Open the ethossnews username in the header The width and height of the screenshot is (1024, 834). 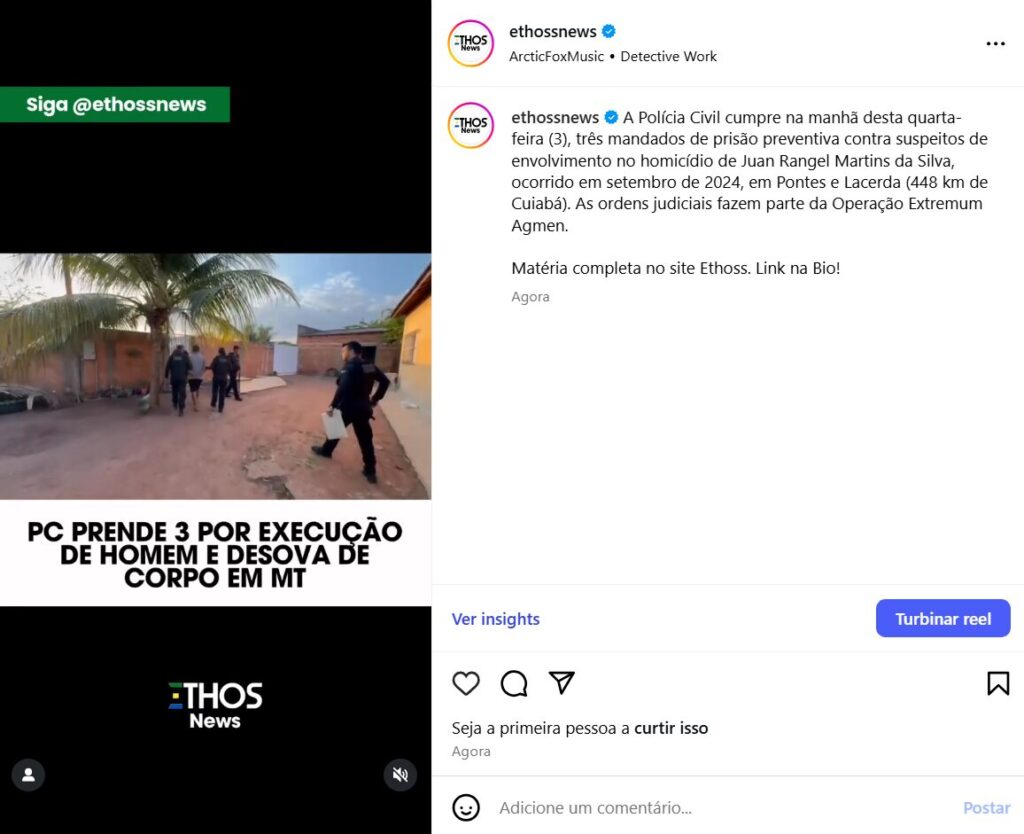[x=552, y=31]
